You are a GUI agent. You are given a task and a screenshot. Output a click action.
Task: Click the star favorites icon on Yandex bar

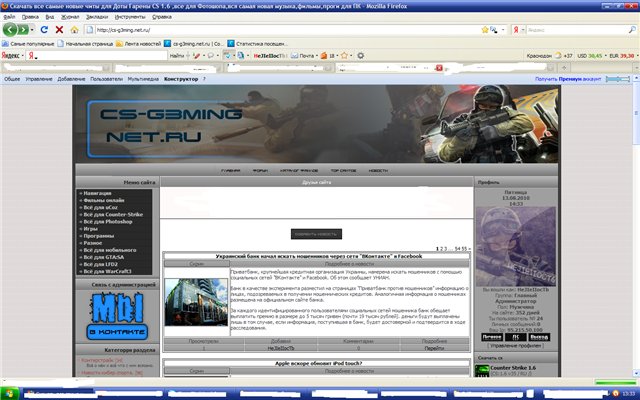tap(344, 56)
